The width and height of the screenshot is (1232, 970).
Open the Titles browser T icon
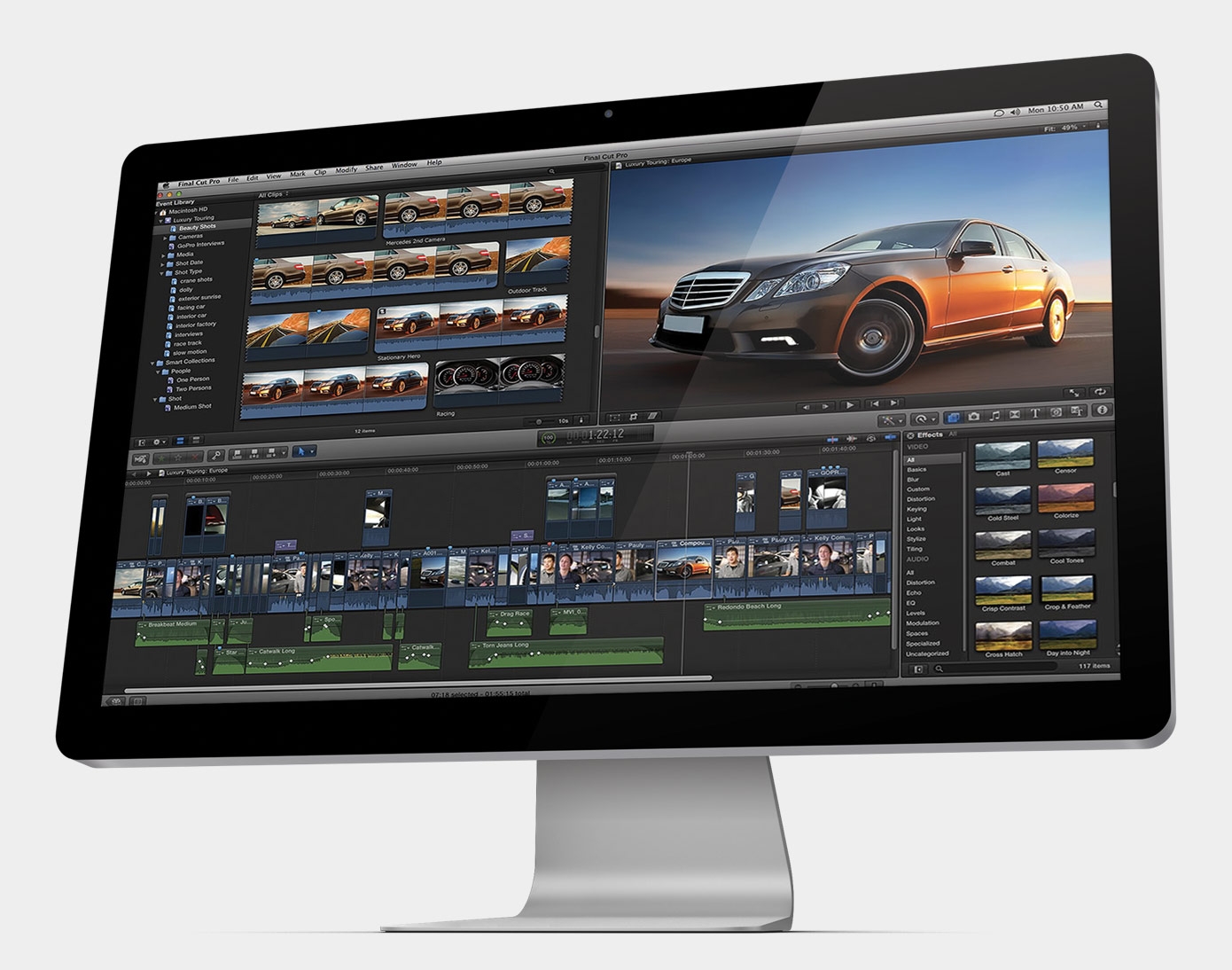click(x=1035, y=413)
